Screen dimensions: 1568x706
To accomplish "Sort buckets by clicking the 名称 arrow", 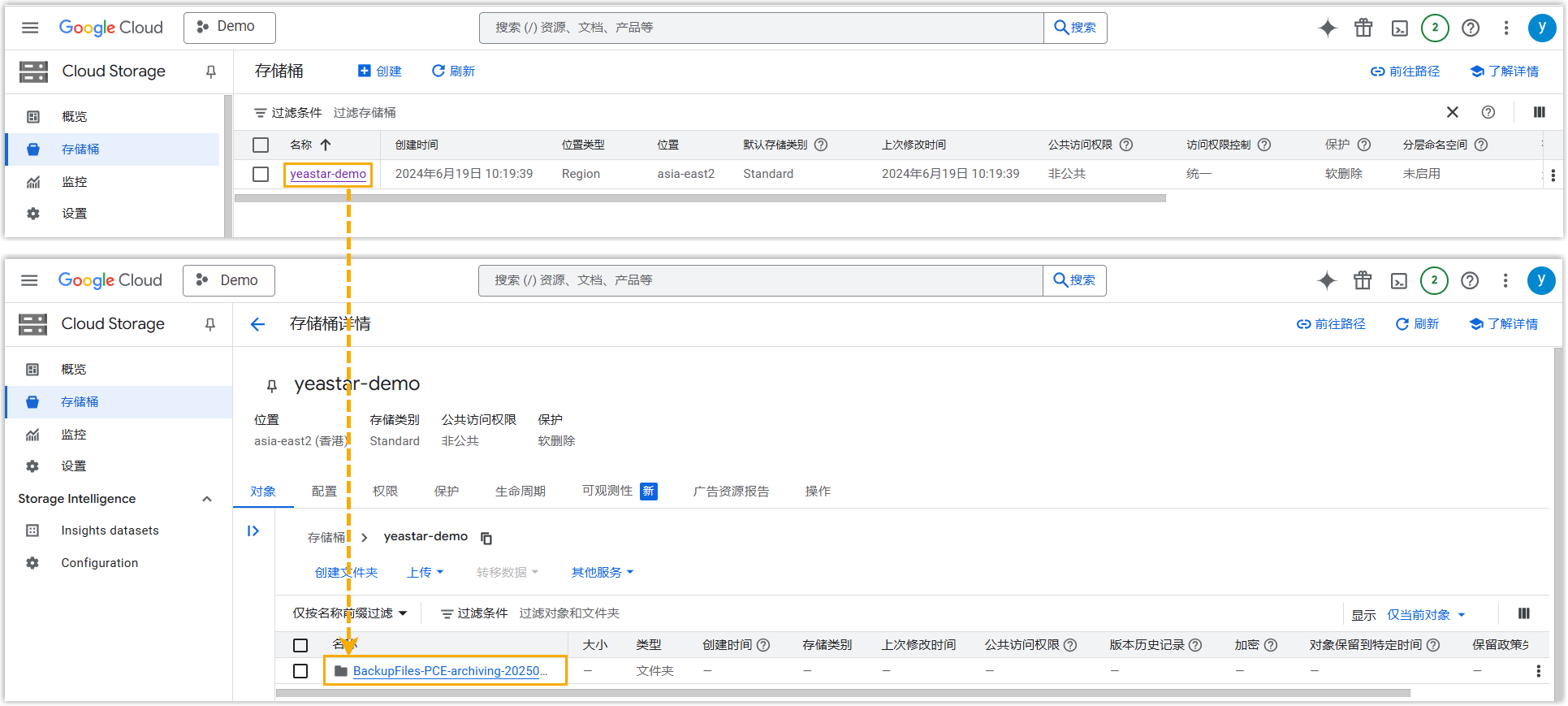I will (326, 145).
